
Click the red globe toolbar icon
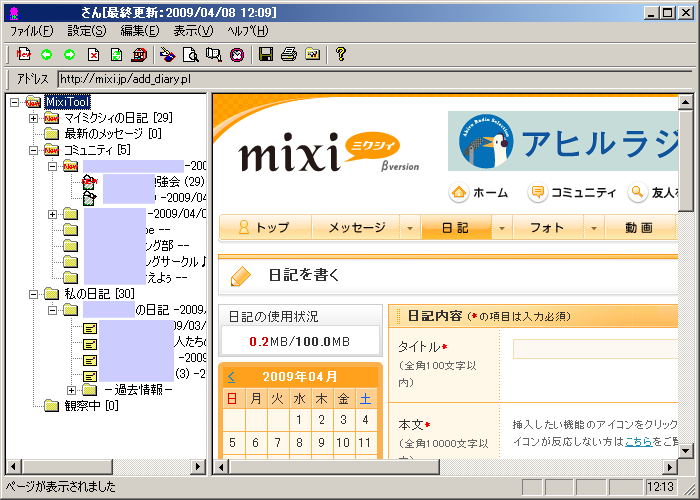139,54
